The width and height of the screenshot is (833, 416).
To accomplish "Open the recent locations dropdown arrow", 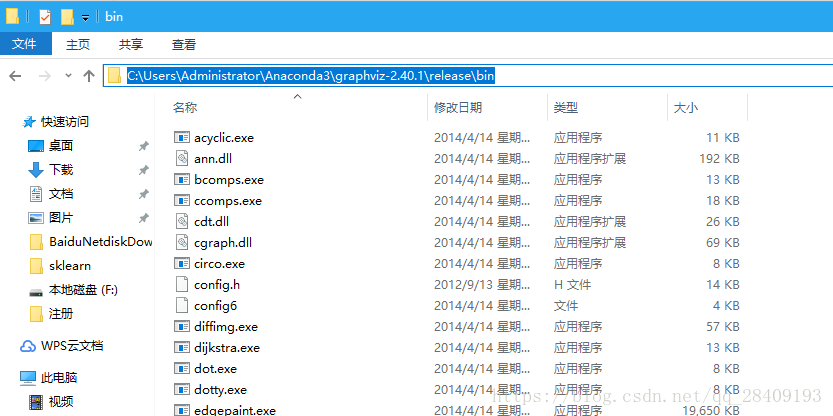I will [x=68, y=76].
